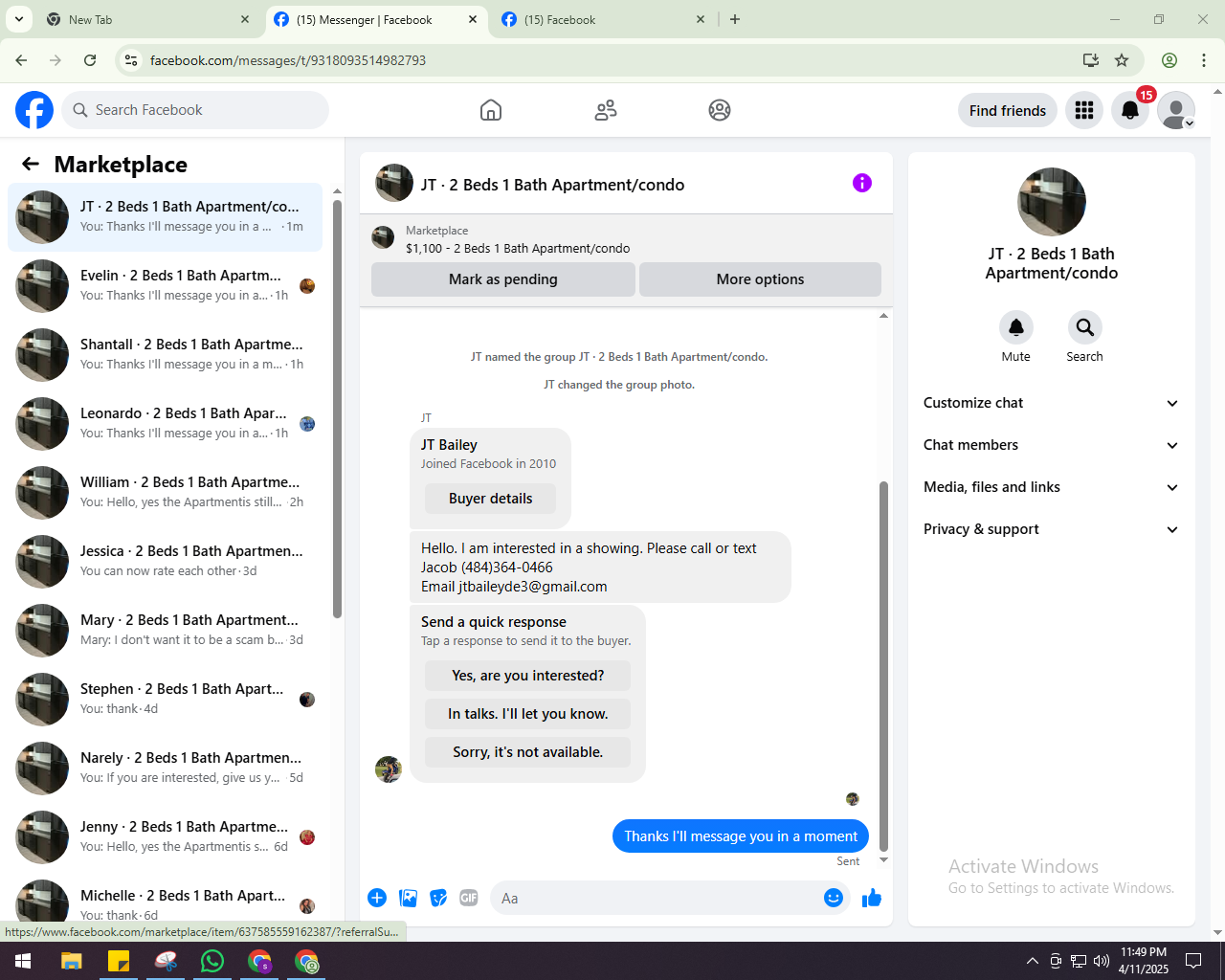Screen dimensions: 1225x980
Task: Open File Explorer from taskbar
Action: click(x=72, y=961)
